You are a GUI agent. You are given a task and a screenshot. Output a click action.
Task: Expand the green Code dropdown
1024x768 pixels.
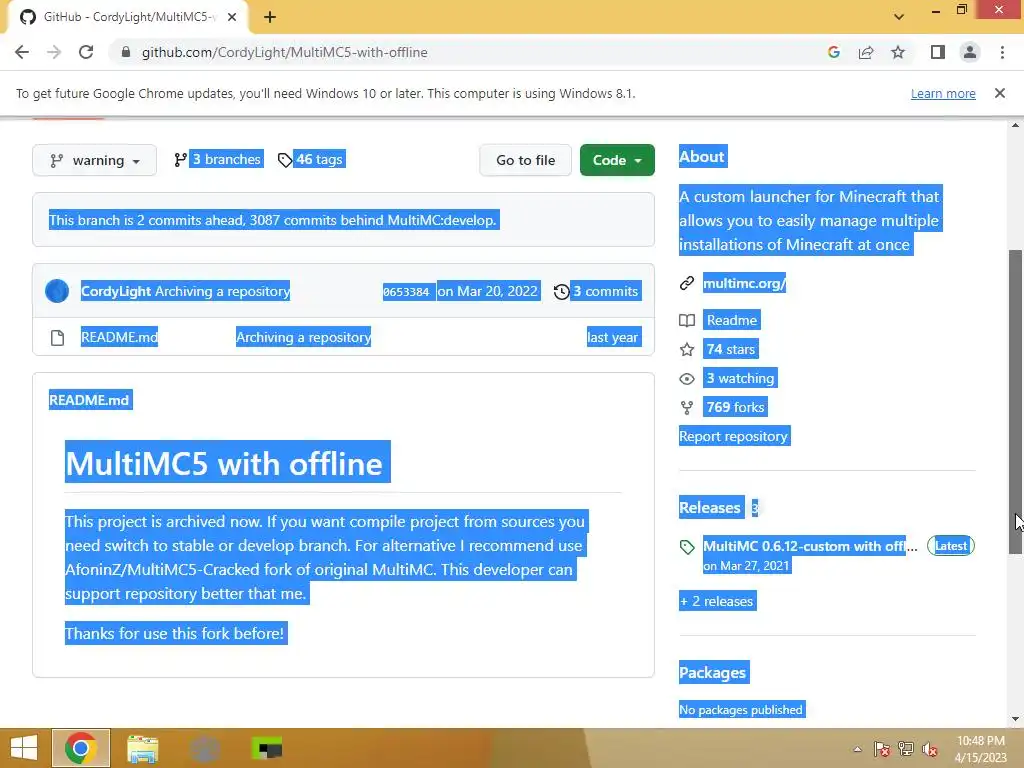617,160
